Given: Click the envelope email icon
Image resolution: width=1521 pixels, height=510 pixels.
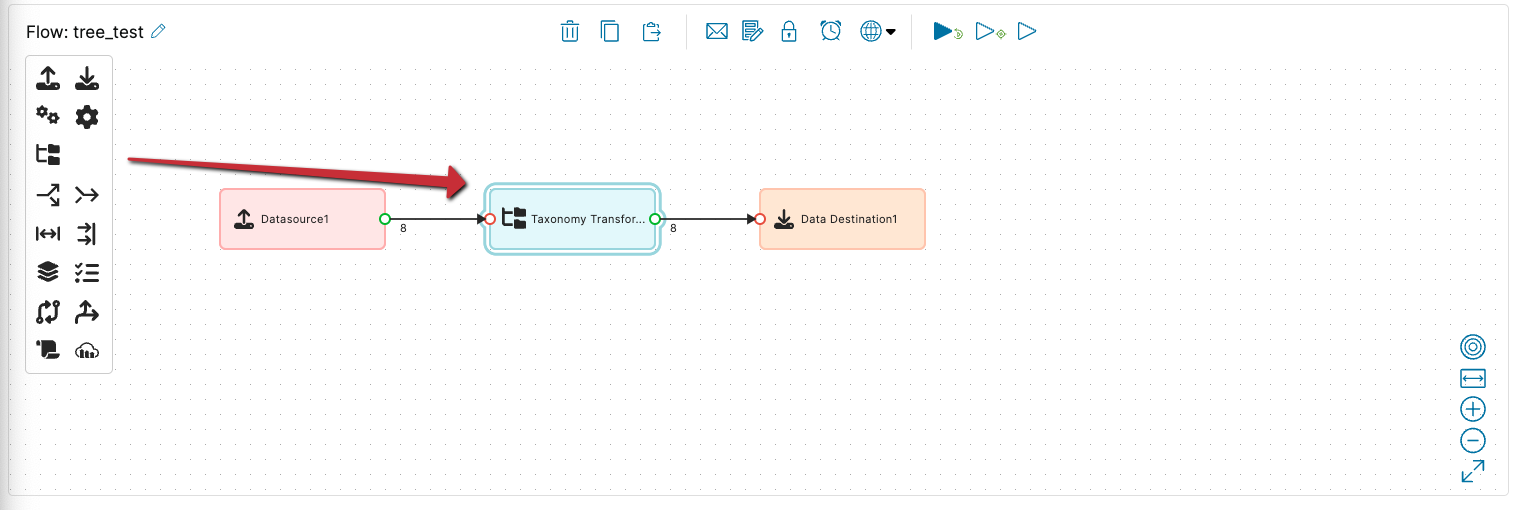Looking at the screenshot, I should tap(716, 31).
